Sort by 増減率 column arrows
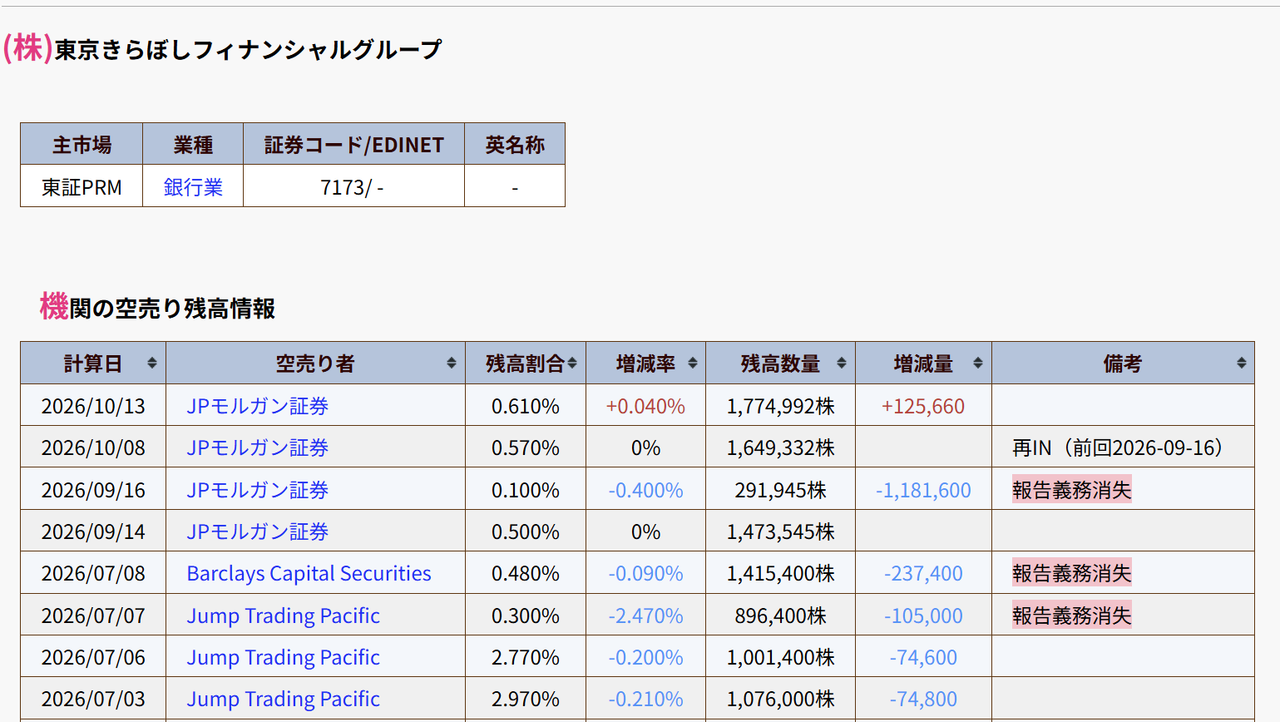 [x=692, y=363]
